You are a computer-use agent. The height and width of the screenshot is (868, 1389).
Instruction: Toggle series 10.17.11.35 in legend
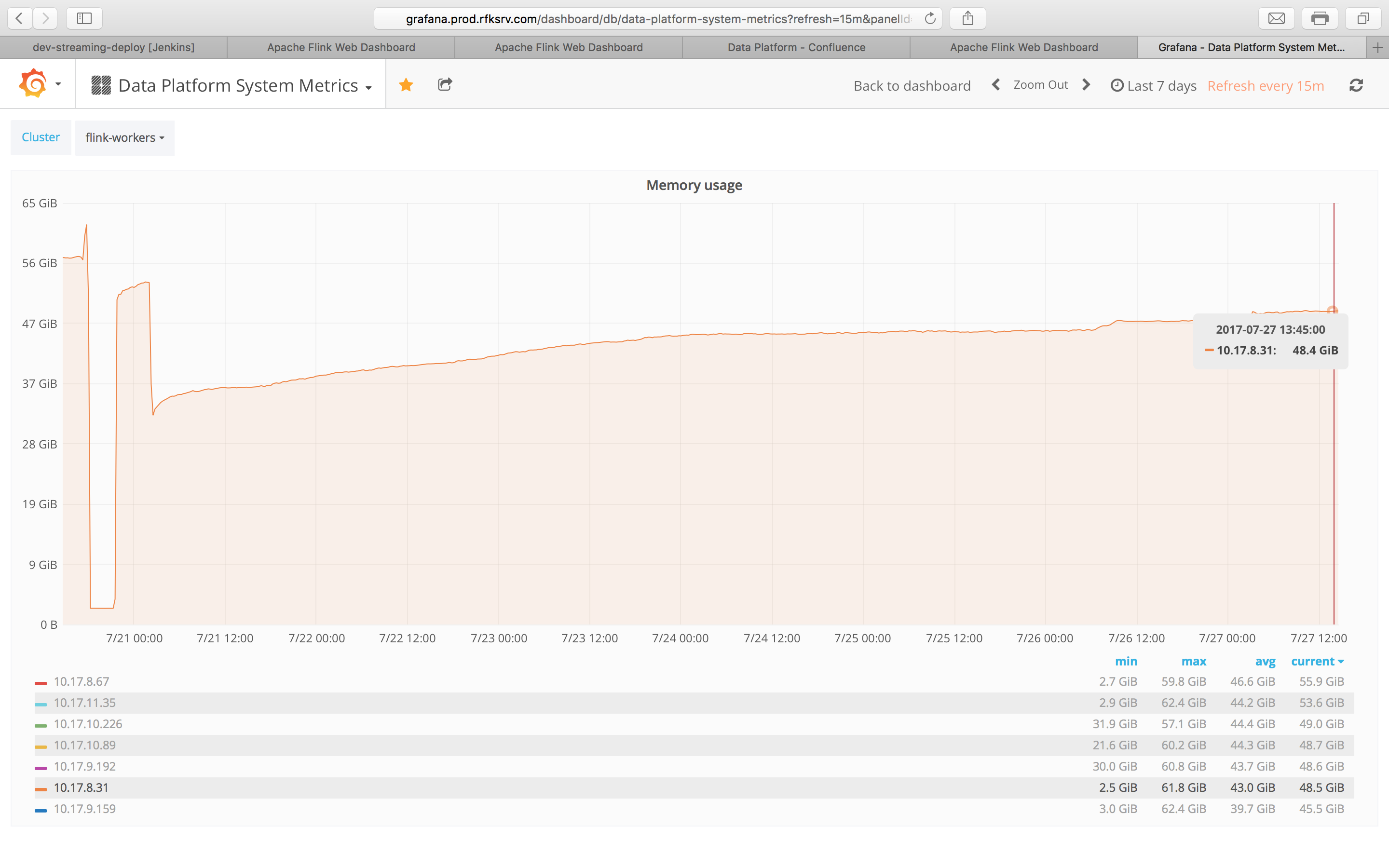pyautogui.click(x=84, y=703)
